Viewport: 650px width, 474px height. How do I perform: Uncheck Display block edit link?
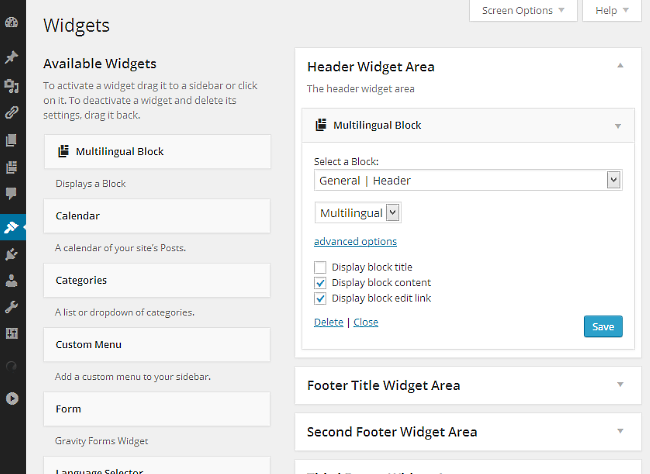(320, 299)
